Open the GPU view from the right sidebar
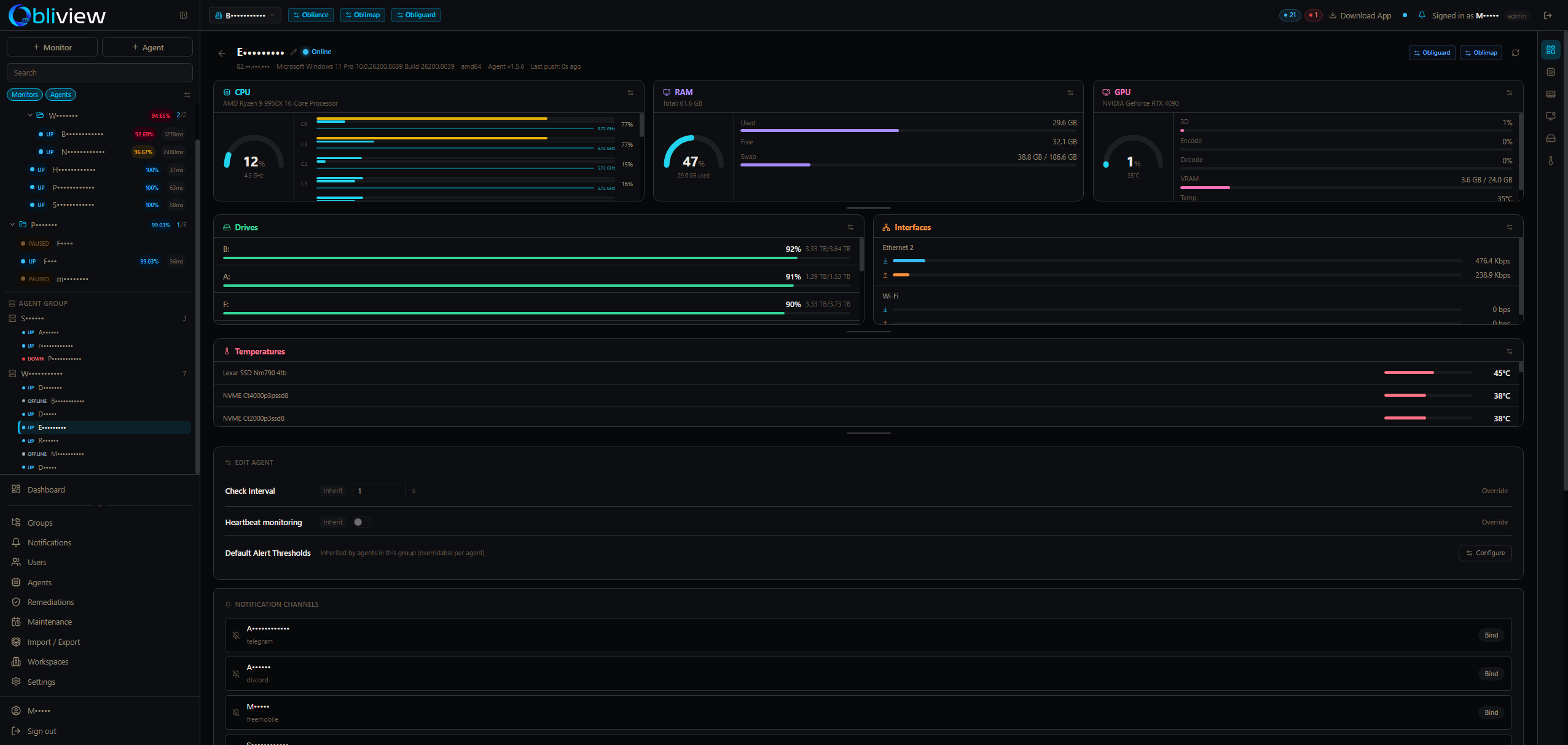 [1551, 115]
